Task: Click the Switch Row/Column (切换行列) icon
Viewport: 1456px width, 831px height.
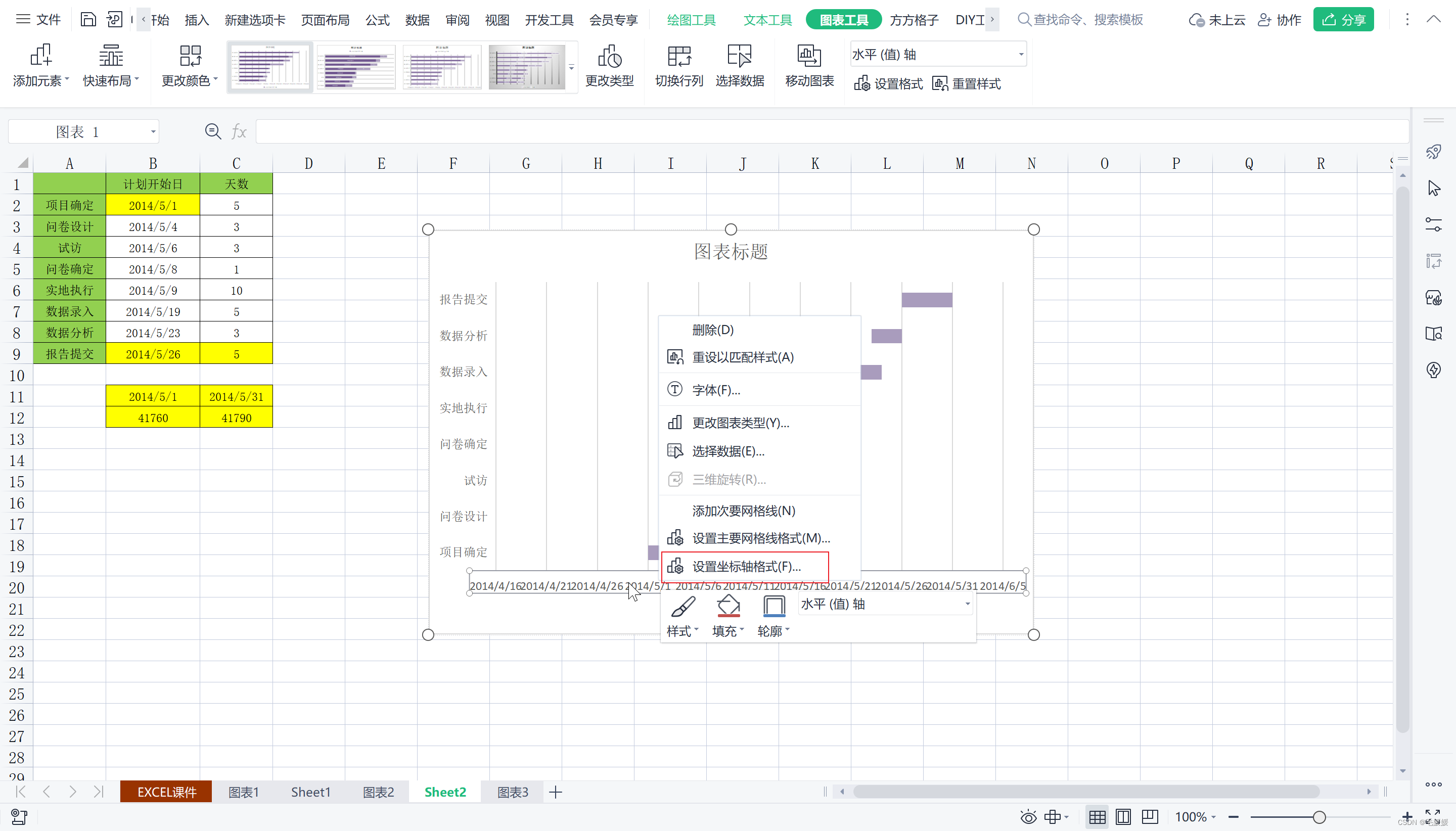Action: [678, 56]
